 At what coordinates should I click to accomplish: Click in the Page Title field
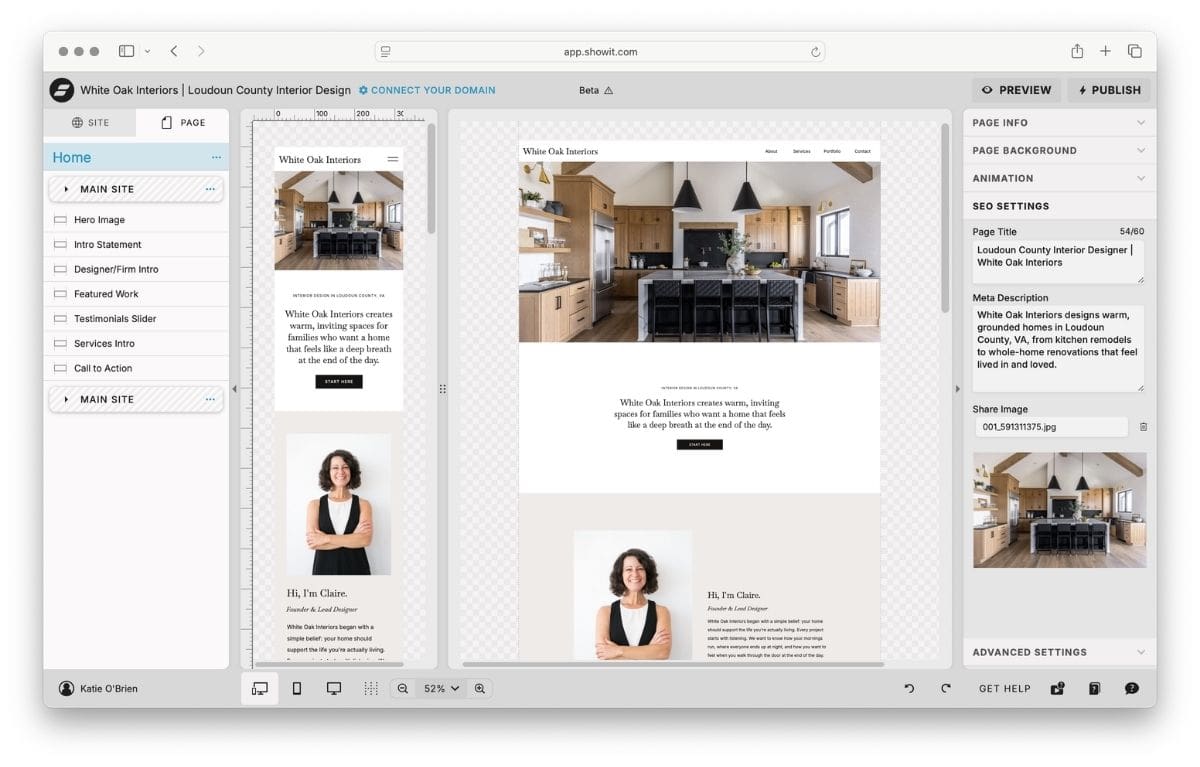pos(1059,261)
